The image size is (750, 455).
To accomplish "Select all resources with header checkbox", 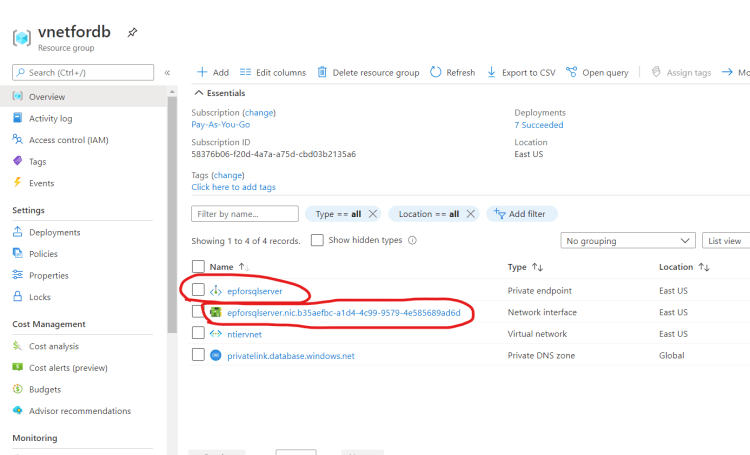I will pyautogui.click(x=198, y=266).
